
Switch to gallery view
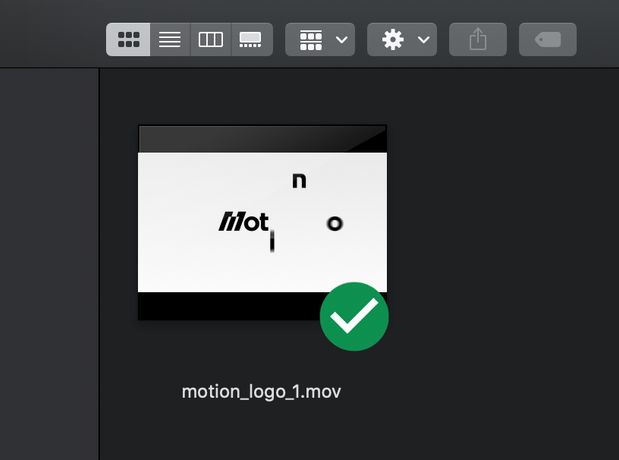251,39
